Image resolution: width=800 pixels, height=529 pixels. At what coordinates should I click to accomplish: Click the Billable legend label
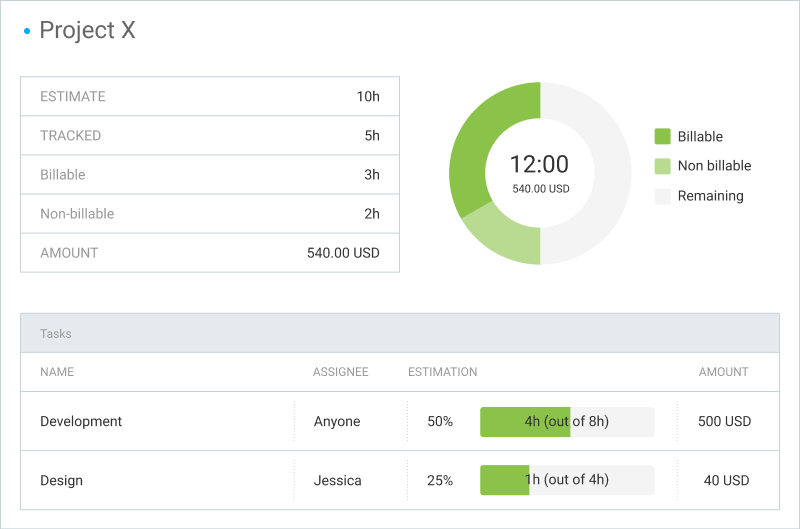(700, 137)
